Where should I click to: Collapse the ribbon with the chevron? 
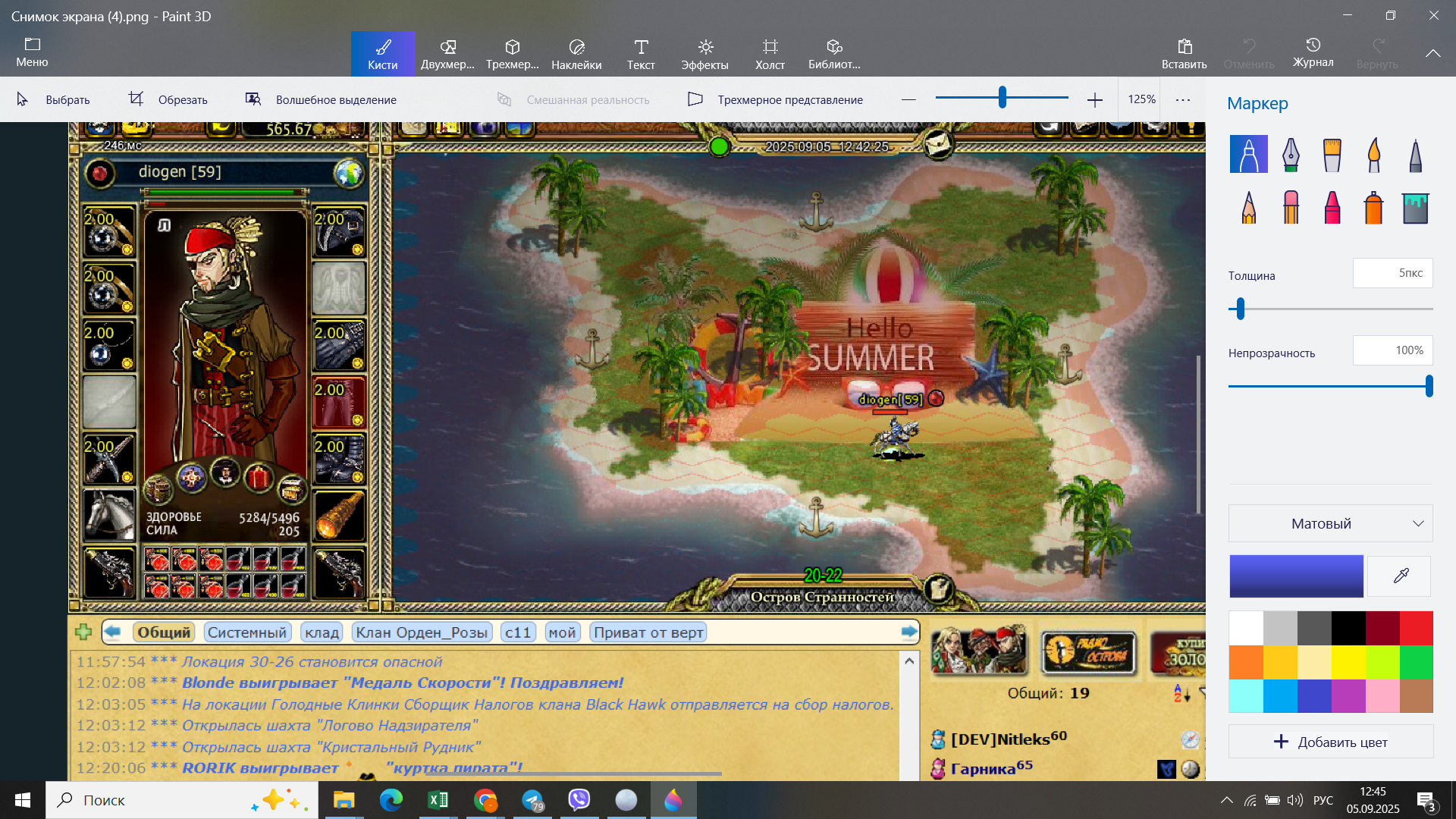1432,53
